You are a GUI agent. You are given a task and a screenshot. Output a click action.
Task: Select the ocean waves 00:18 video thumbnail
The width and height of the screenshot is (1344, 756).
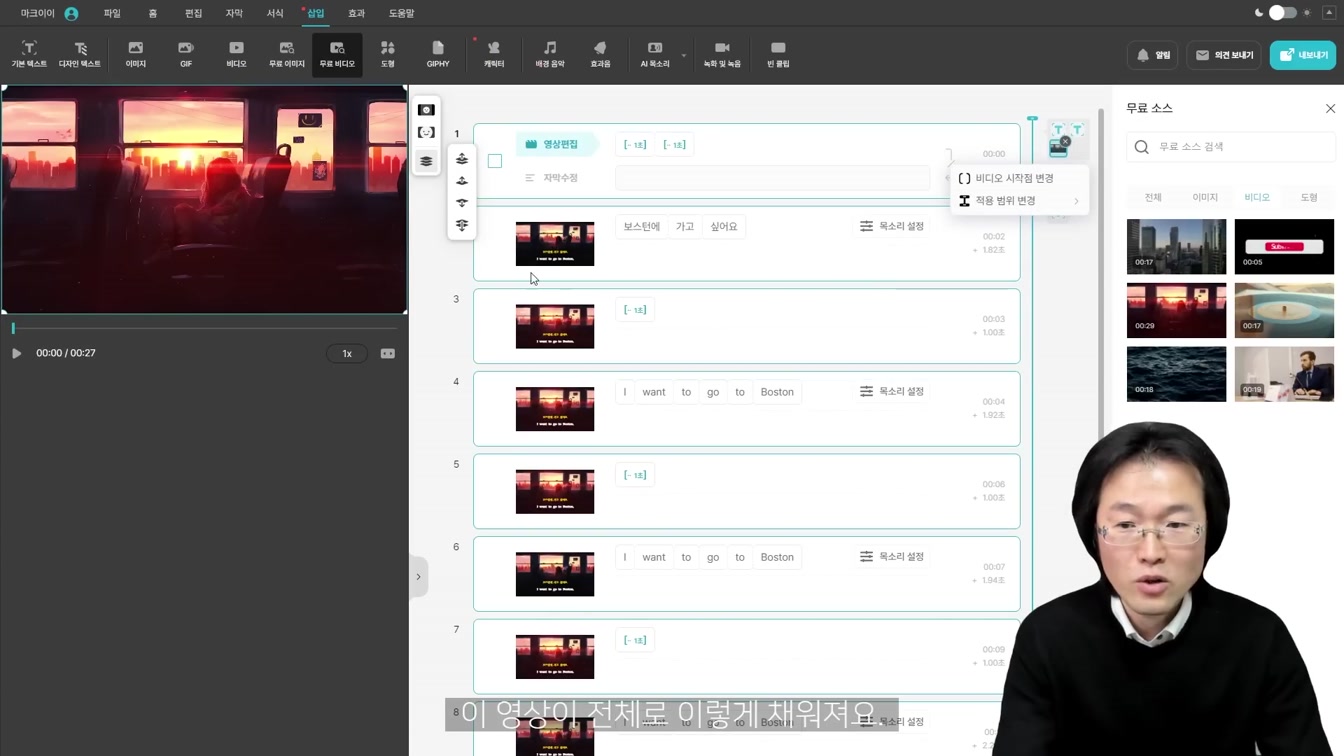point(1176,374)
